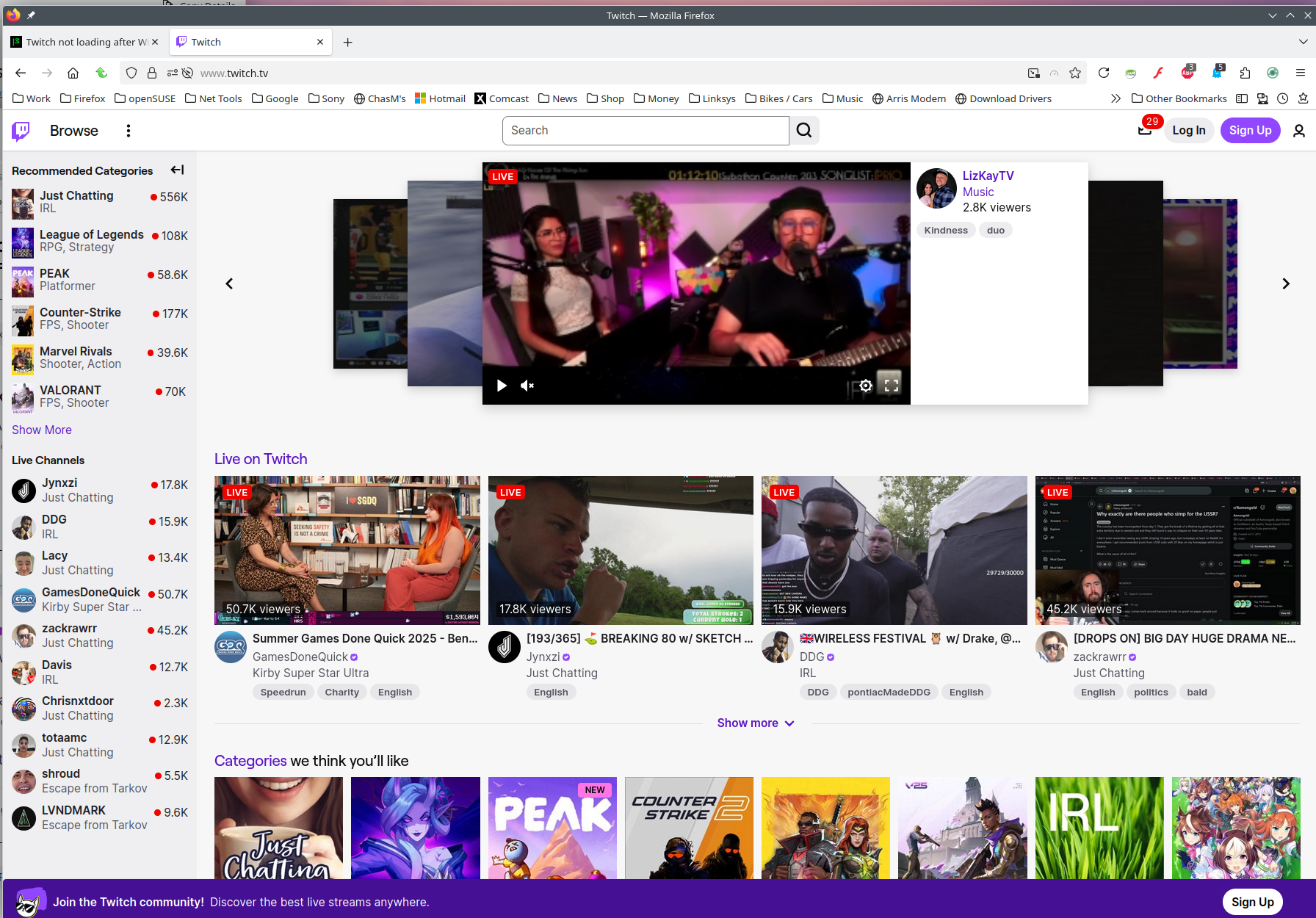Expand more live streams with Show more
1316x918 pixels.
point(756,723)
